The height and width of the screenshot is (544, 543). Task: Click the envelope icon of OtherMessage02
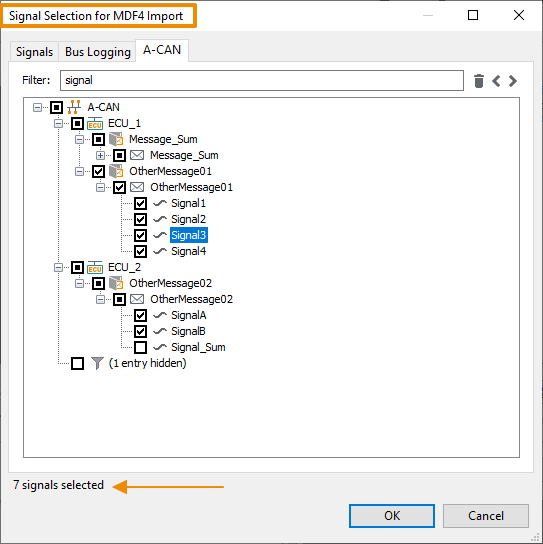(137, 299)
